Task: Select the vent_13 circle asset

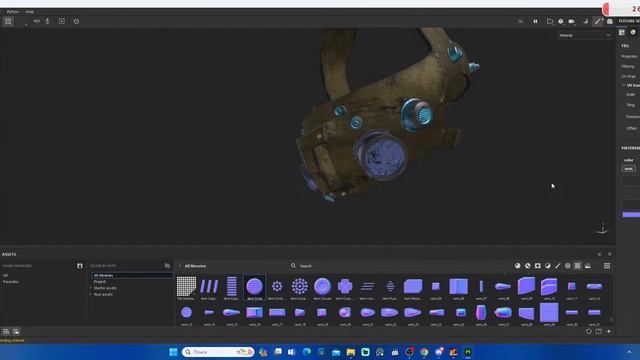Action: click(x=187, y=314)
